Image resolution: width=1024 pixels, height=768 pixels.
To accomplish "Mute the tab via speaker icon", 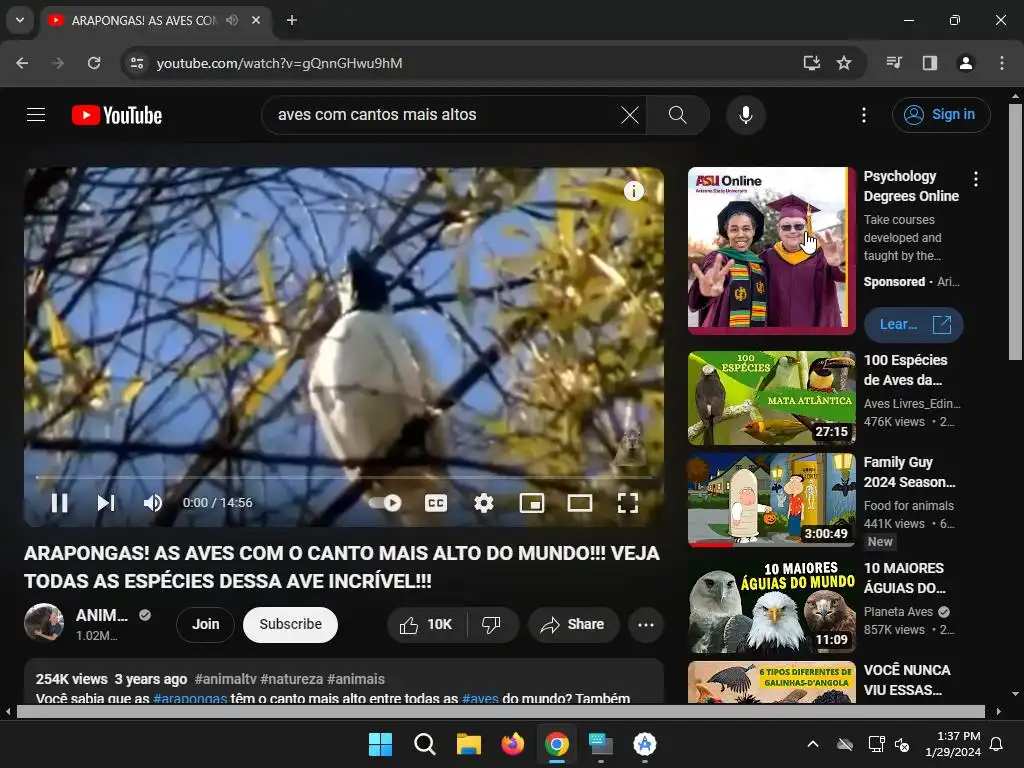I will (x=232, y=20).
